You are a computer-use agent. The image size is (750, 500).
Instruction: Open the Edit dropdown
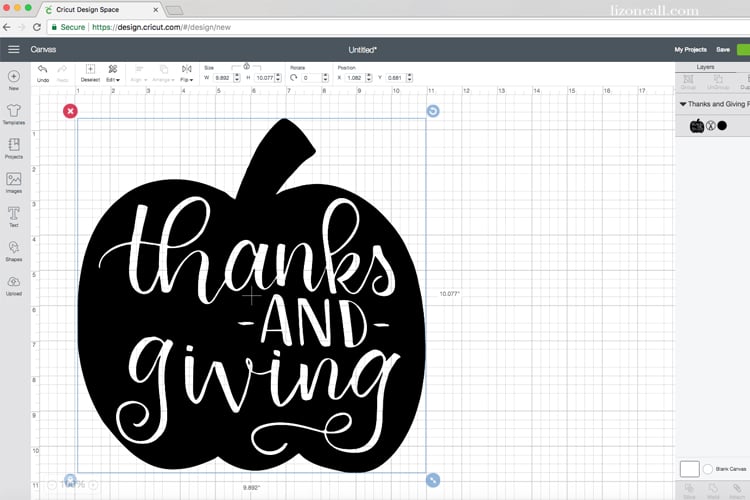point(113,73)
